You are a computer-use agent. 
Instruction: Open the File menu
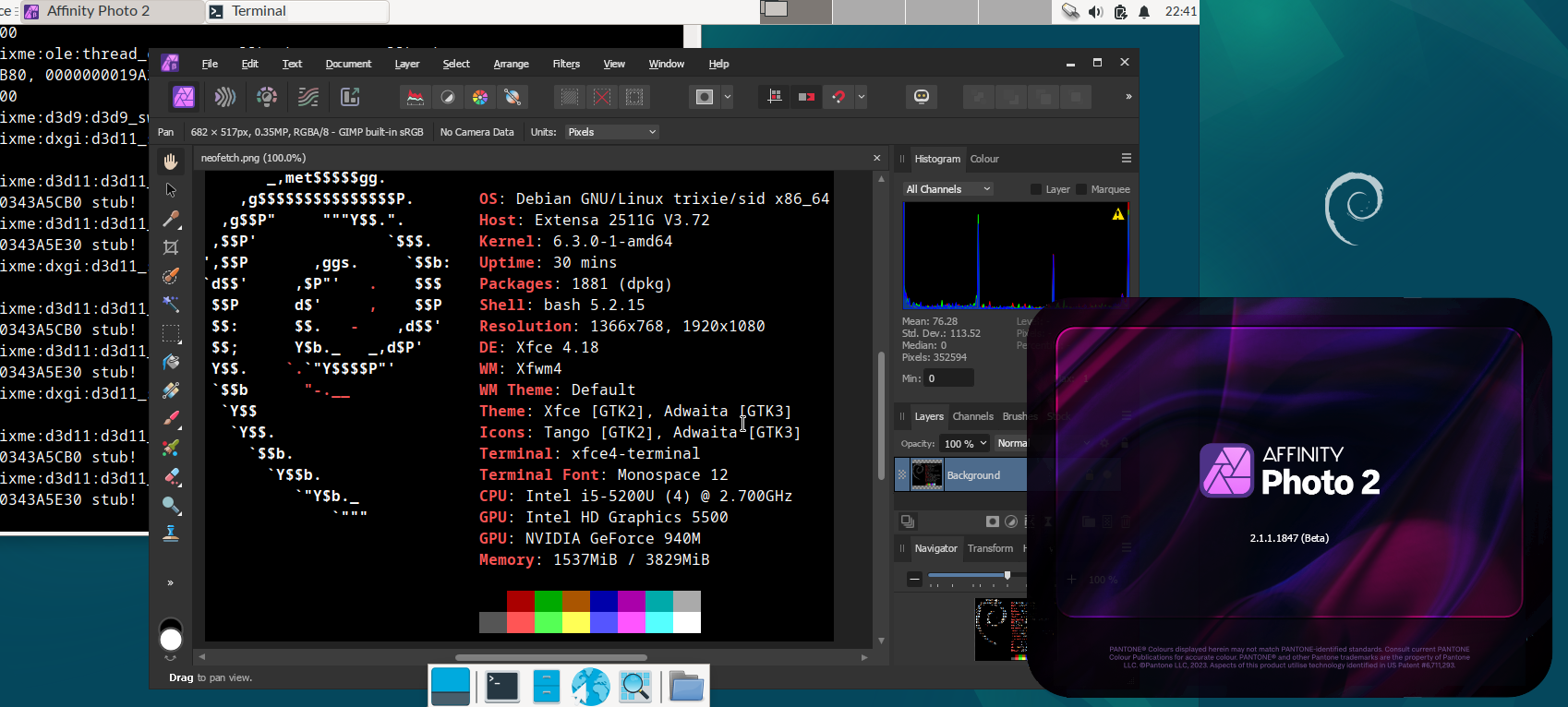(210, 64)
